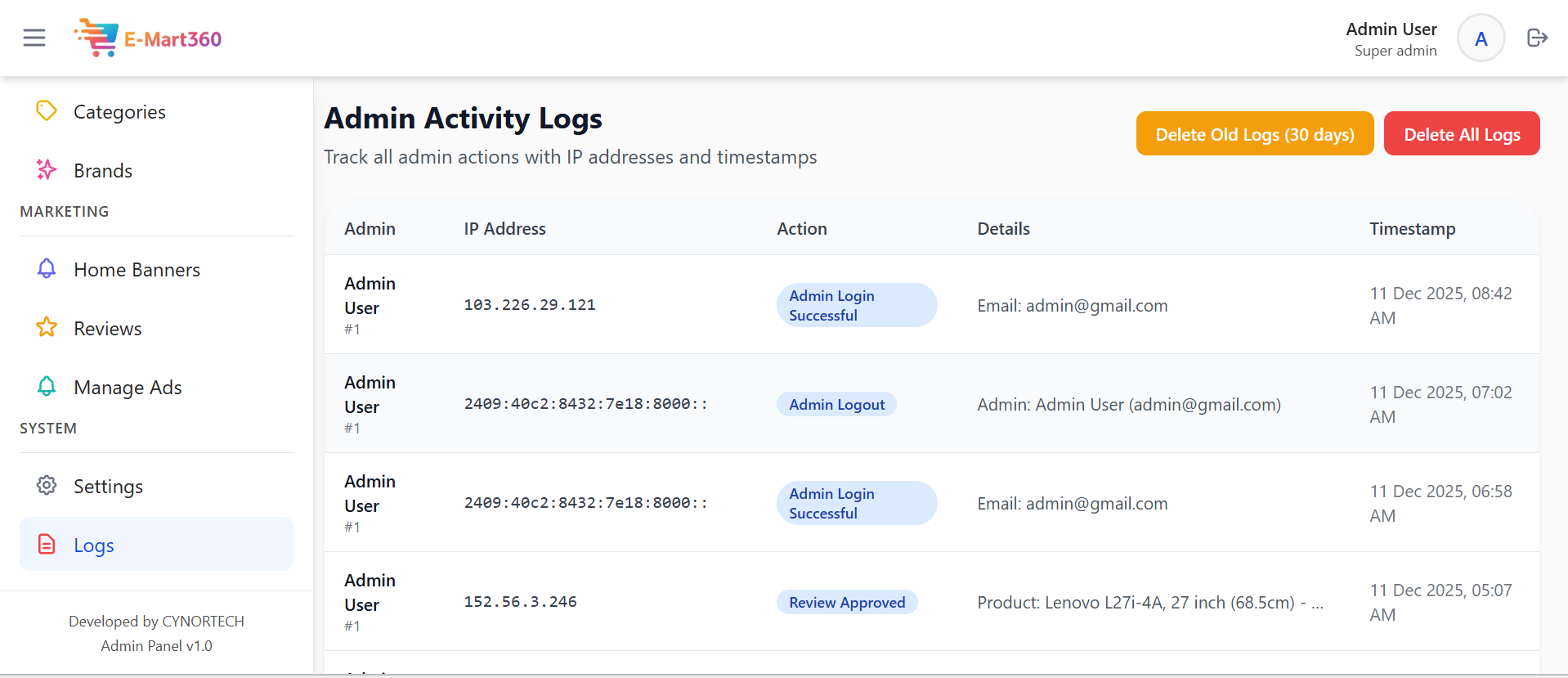The image size is (1568, 678).
Task: Toggle the hamburger sidebar menu
Action: pyautogui.click(x=34, y=38)
